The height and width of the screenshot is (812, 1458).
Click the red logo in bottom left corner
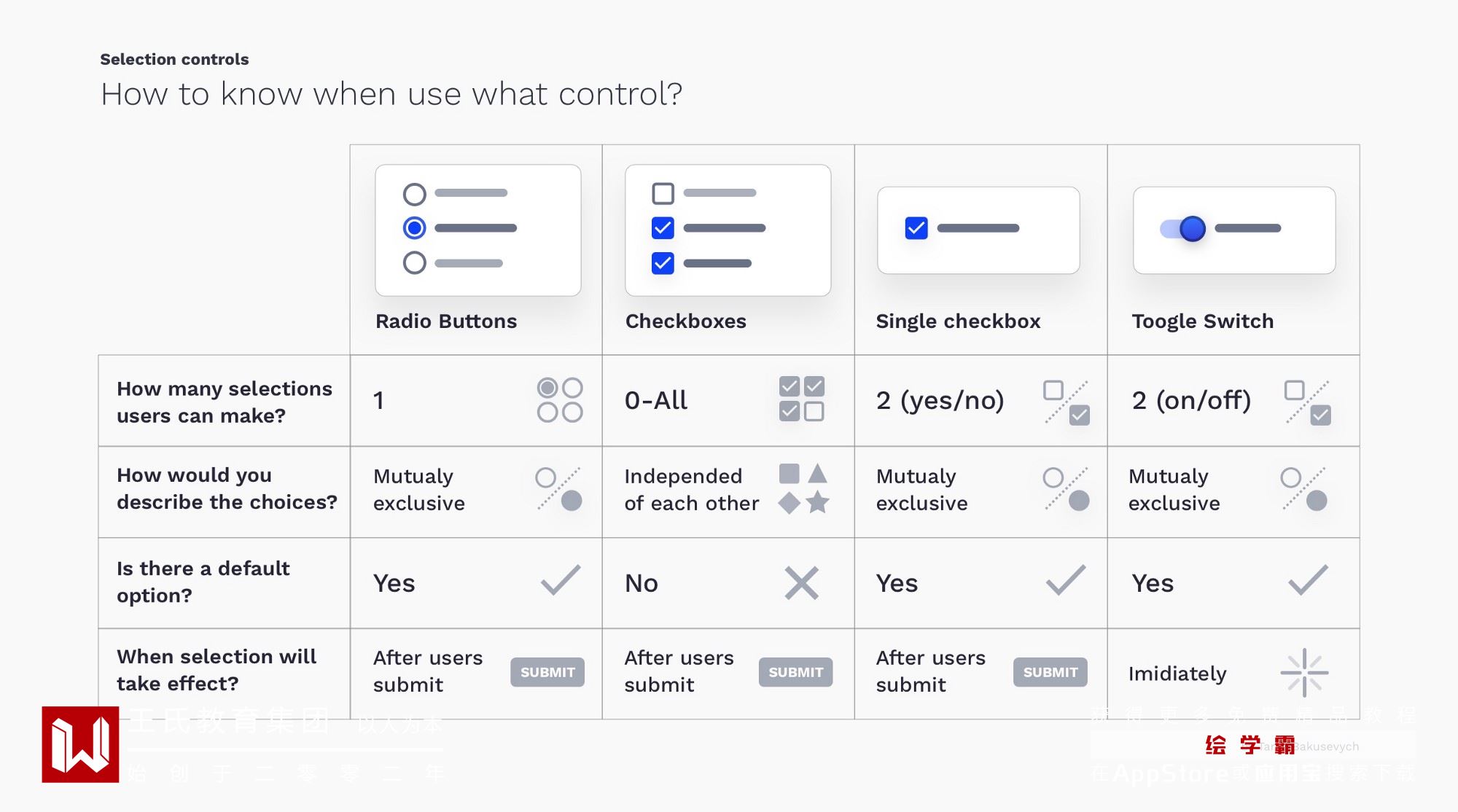click(x=80, y=744)
